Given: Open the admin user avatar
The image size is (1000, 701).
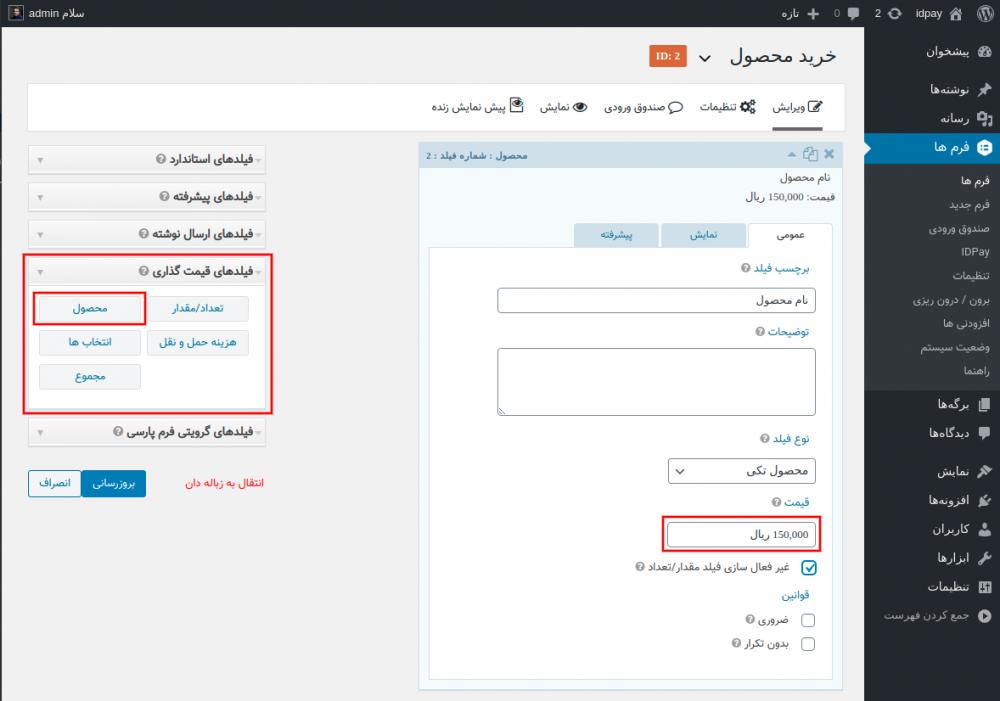Looking at the screenshot, I should coord(16,13).
